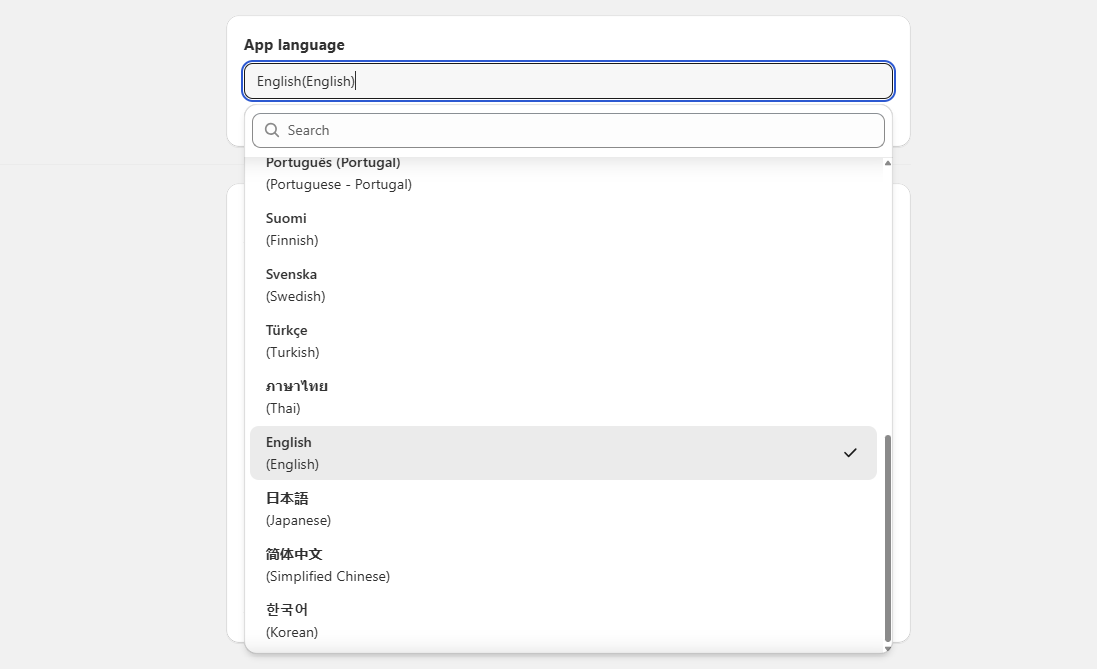Image resolution: width=1097 pixels, height=669 pixels.
Task: Click the App language combo box field
Action: coord(568,81)
